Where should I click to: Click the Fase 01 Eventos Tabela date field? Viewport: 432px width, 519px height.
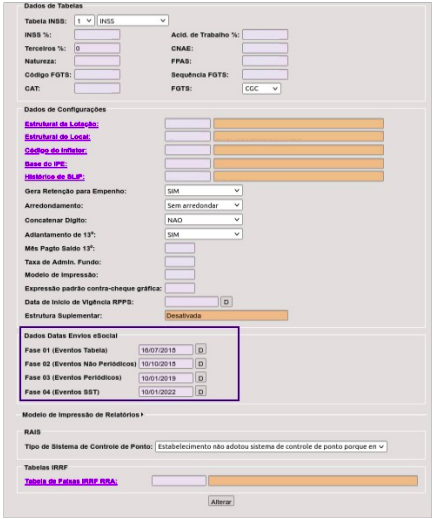[x=166, y=350]
